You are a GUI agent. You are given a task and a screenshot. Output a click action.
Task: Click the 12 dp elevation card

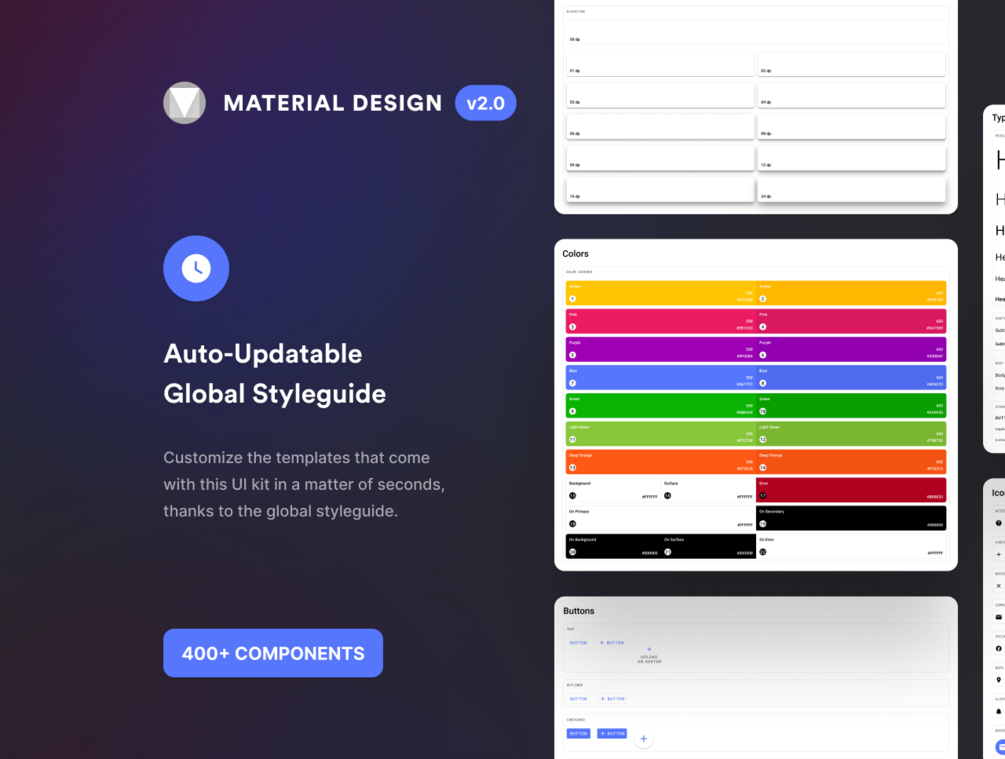coord(851,158)
